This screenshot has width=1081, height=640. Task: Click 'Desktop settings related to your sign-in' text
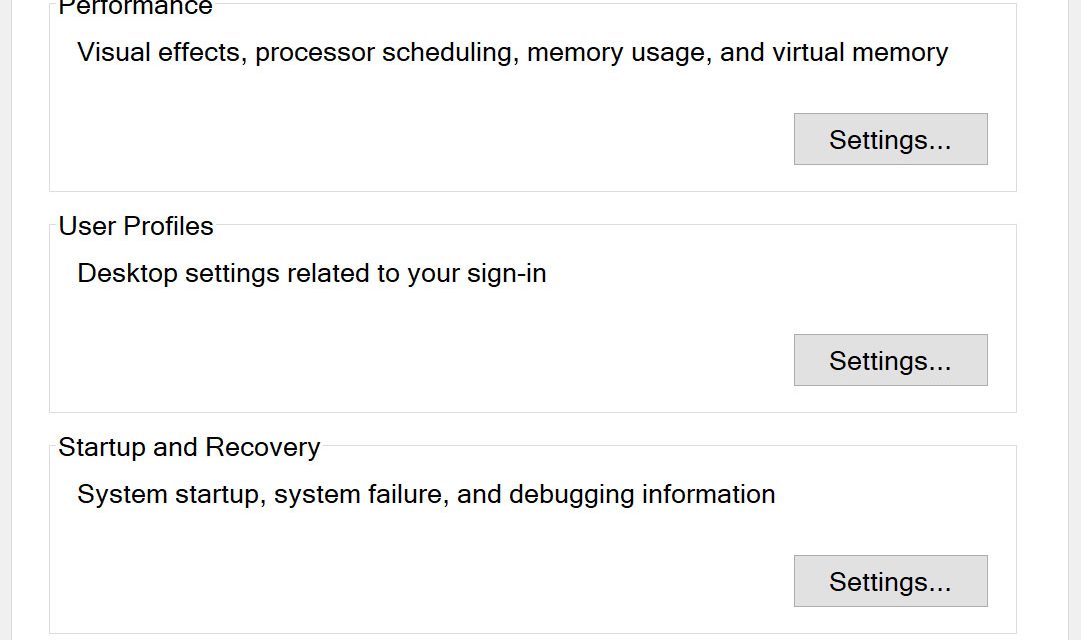[x=311, y=273]
